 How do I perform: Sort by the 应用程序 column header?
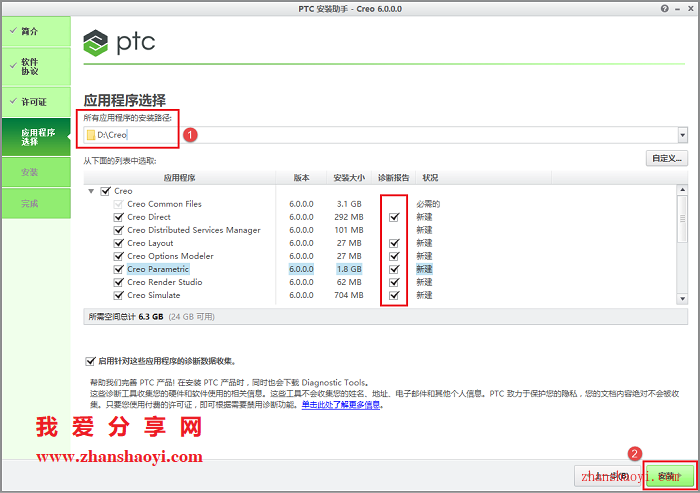coord(179,178)
